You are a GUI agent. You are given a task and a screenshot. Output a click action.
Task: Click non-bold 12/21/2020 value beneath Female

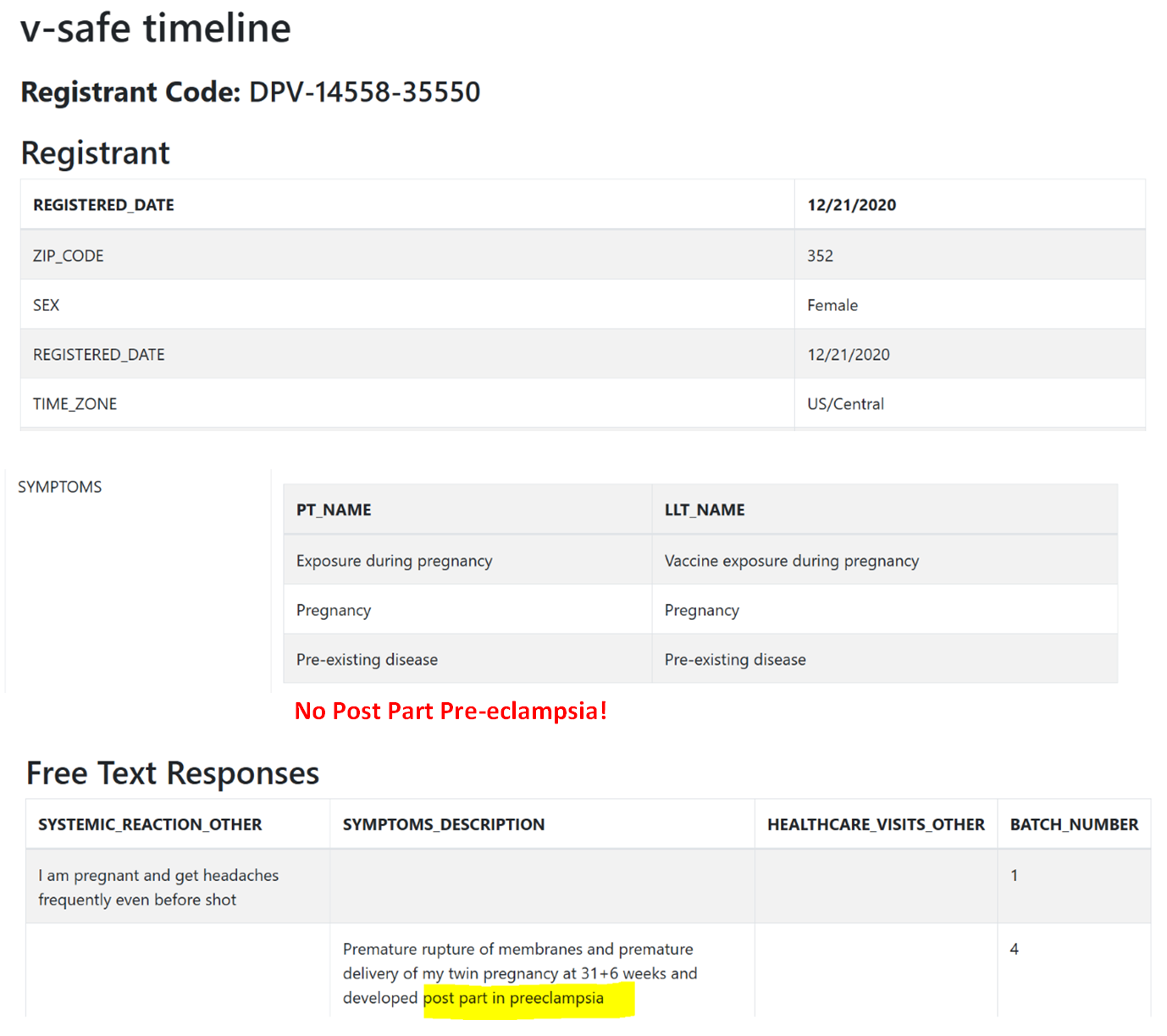(x=849, y=355)
